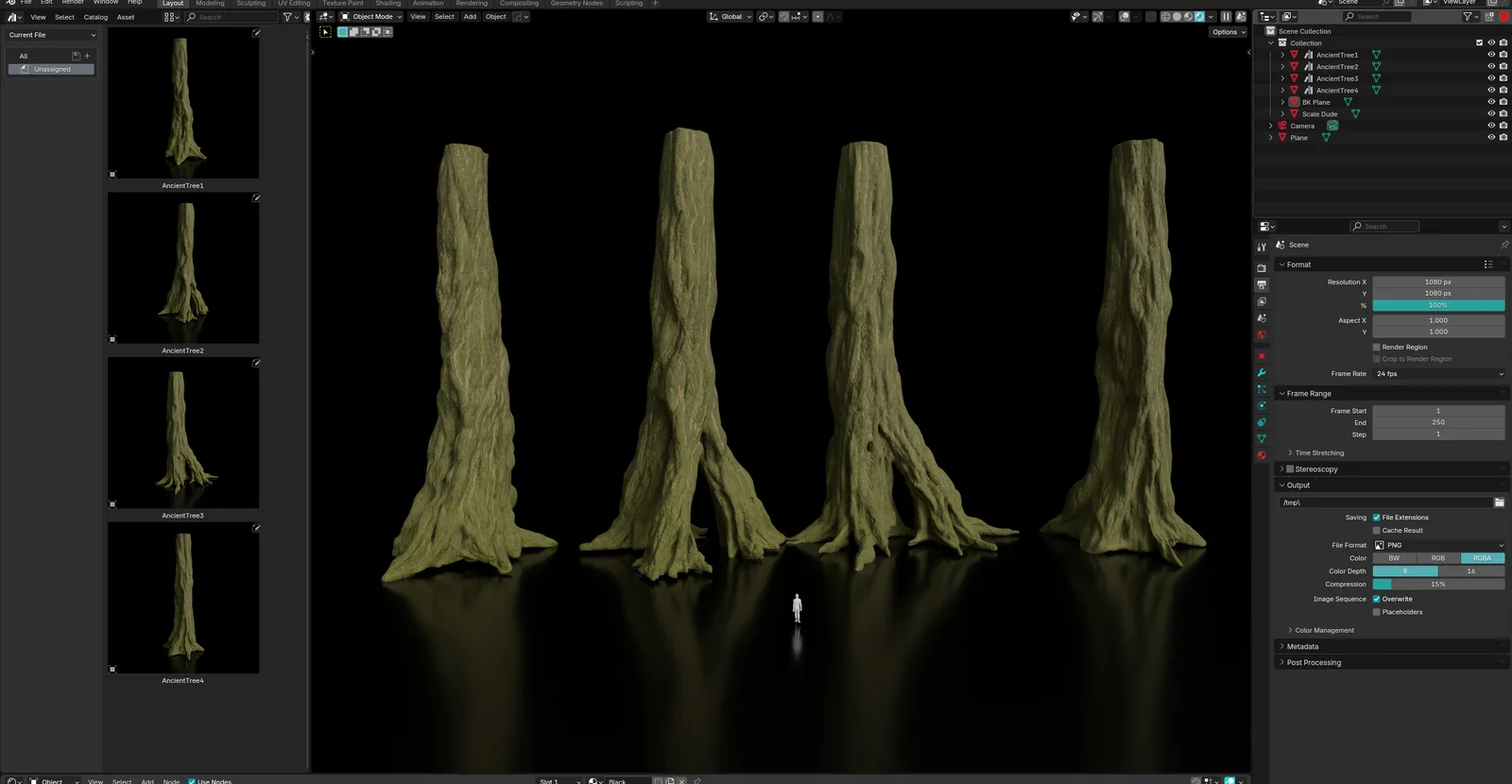Image resolution: width=1512 pixels, height=784 pixels.
Task: Open Frame Rate 24 fps dropdown
Action: point(1438,374)
